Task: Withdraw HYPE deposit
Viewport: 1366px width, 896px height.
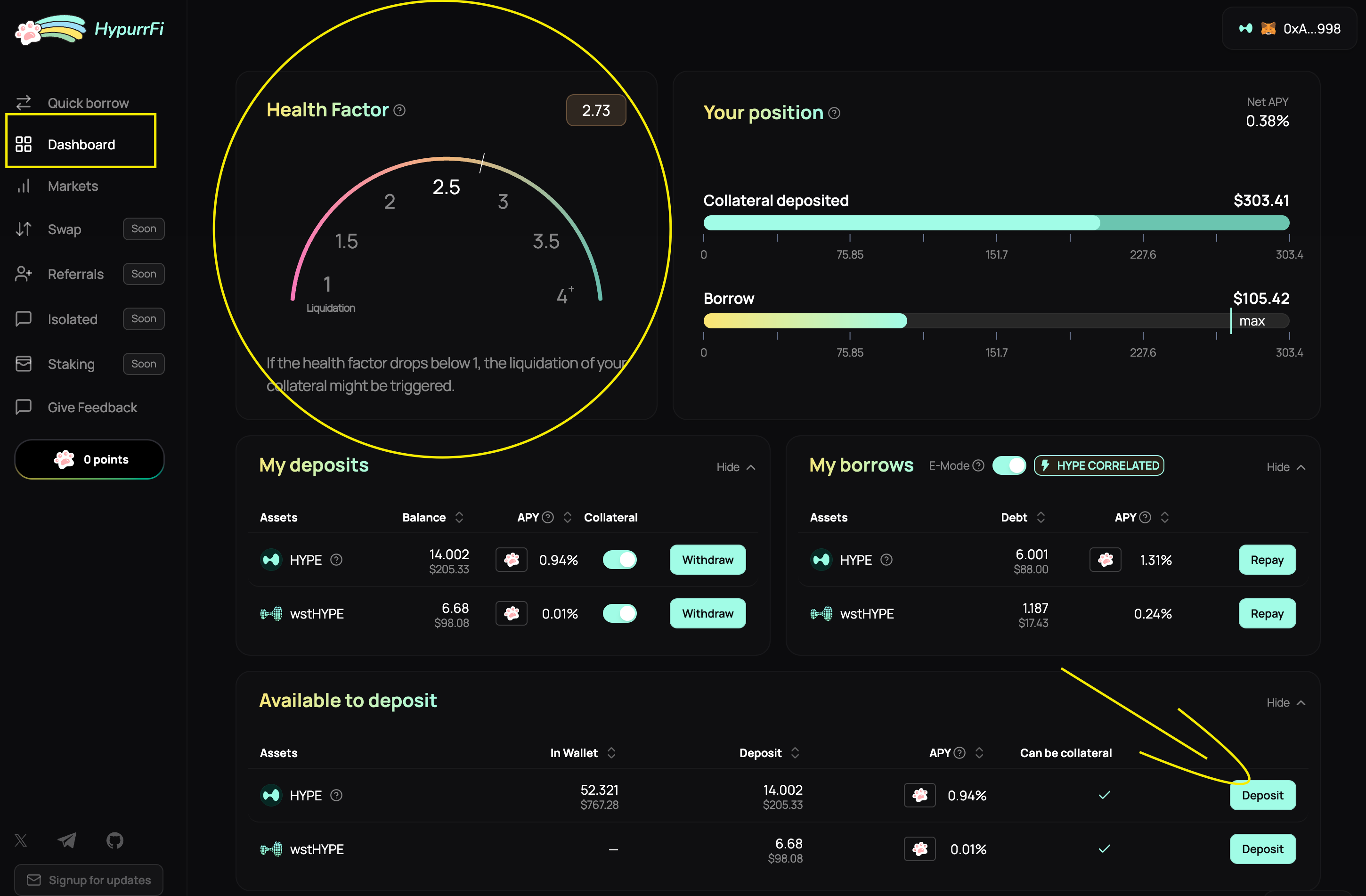Action: pos(707,560)
